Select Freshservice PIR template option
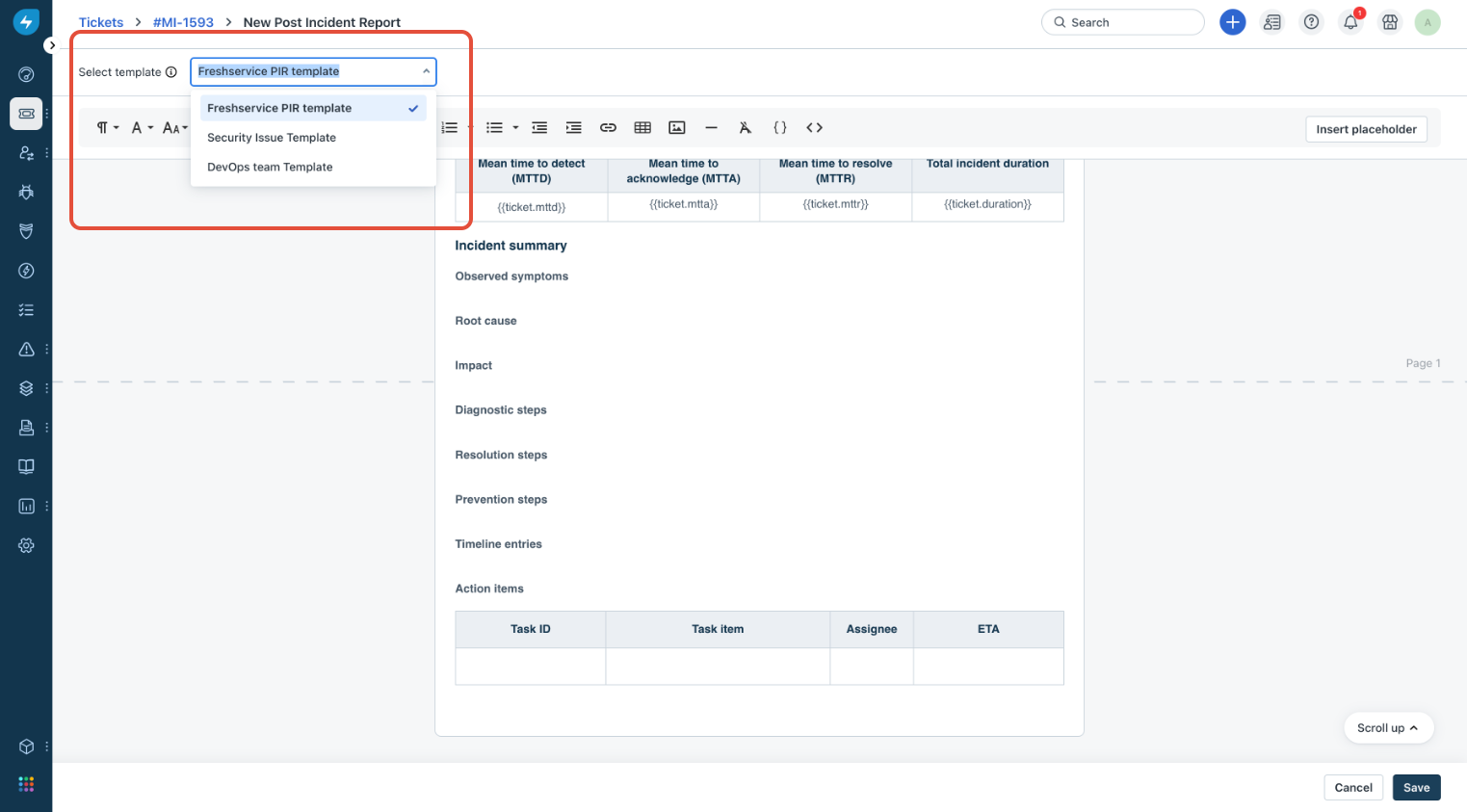The height and width of the screenshot is (812, 1467). pyautogui.click(x=313, y=108)
